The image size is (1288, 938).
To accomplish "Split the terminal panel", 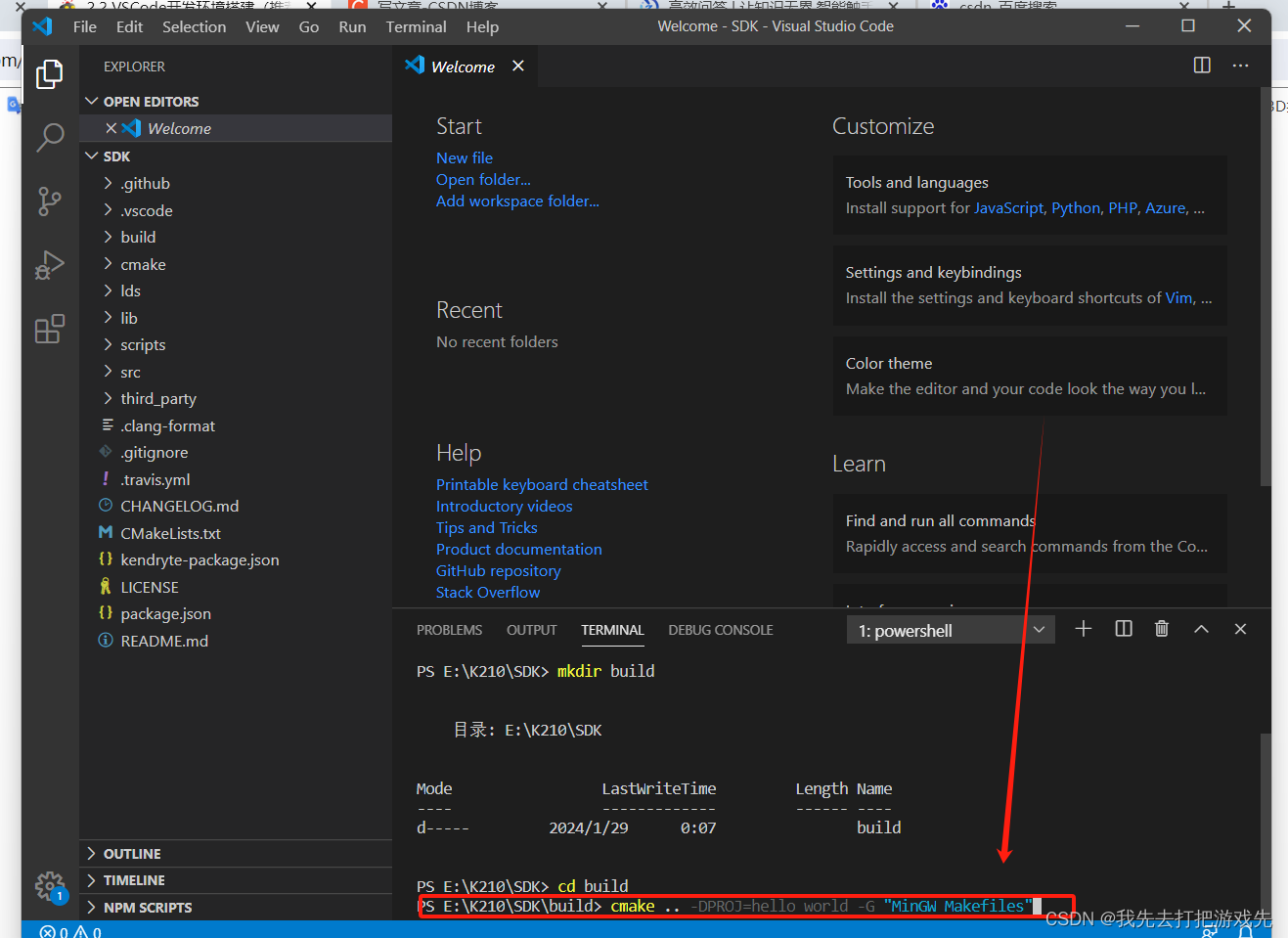I will [x=1124, y=629].
